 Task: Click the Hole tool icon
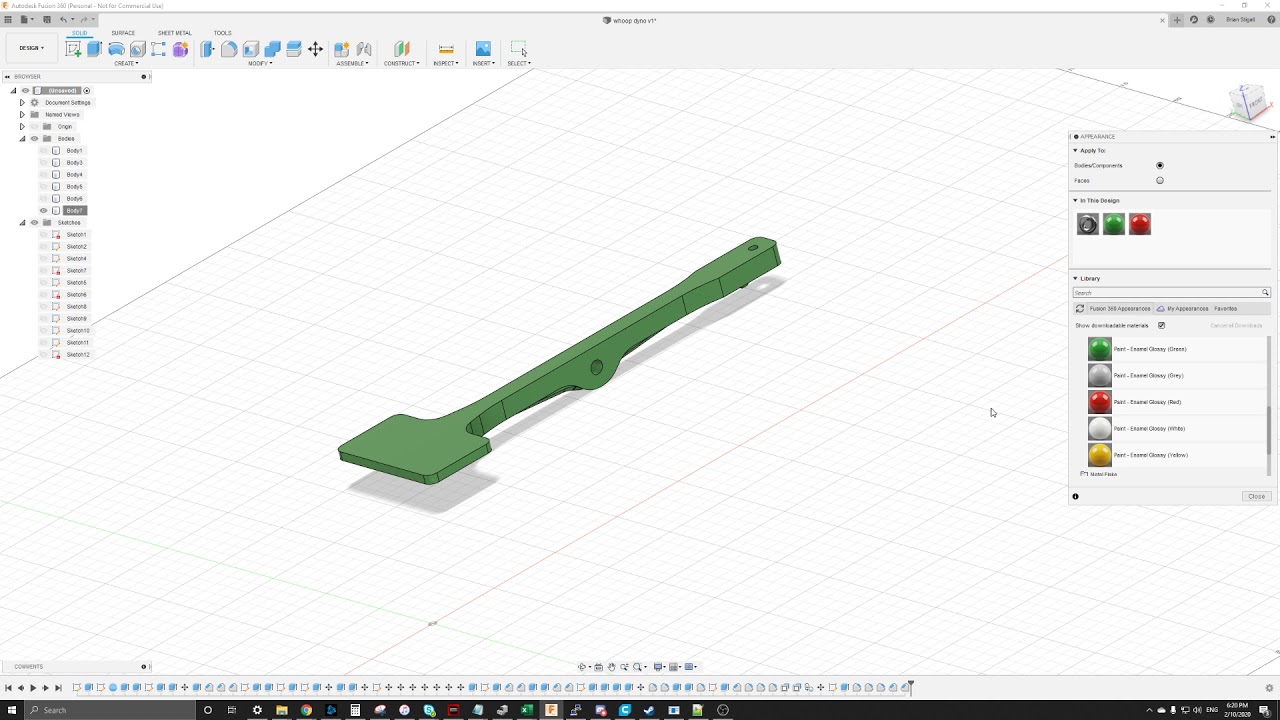137,49
